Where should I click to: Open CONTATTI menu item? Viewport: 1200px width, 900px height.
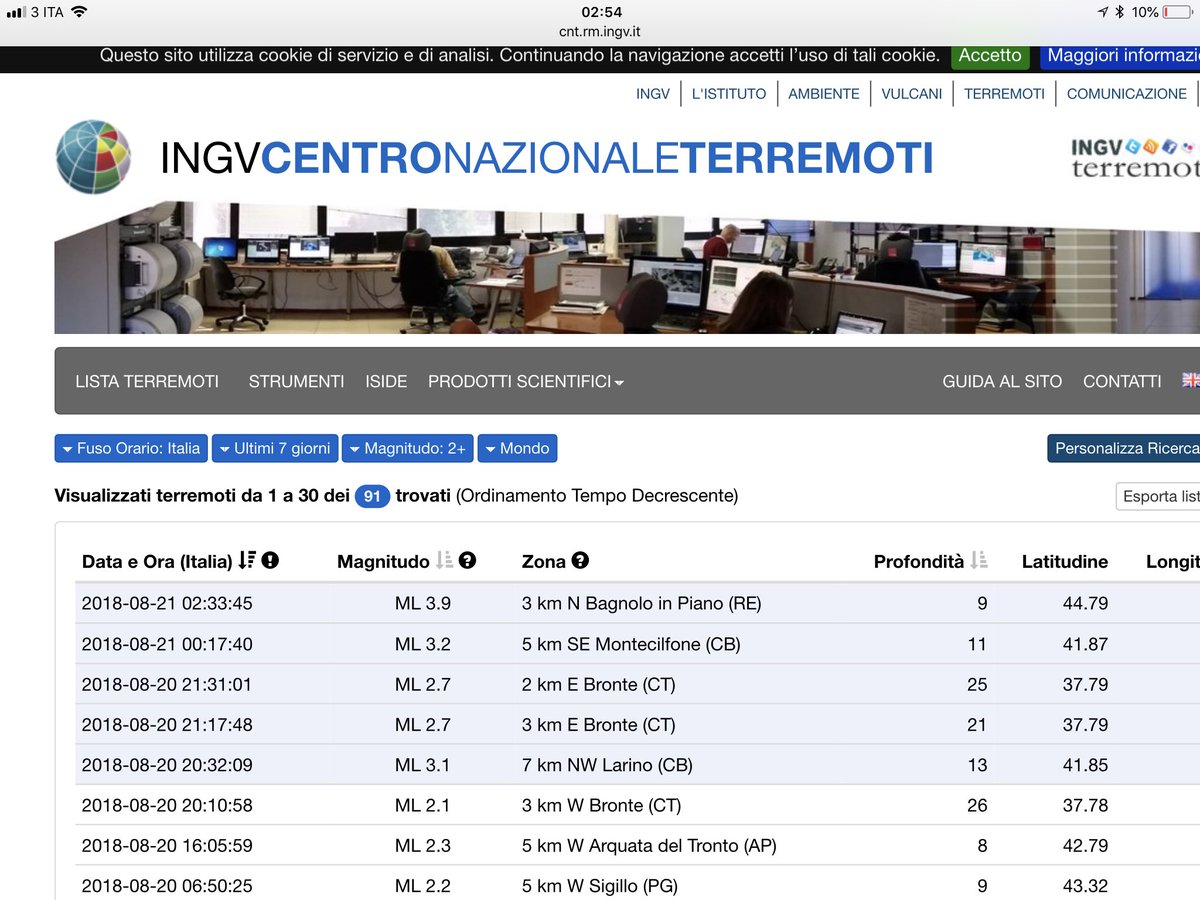tap(1122, 381)
